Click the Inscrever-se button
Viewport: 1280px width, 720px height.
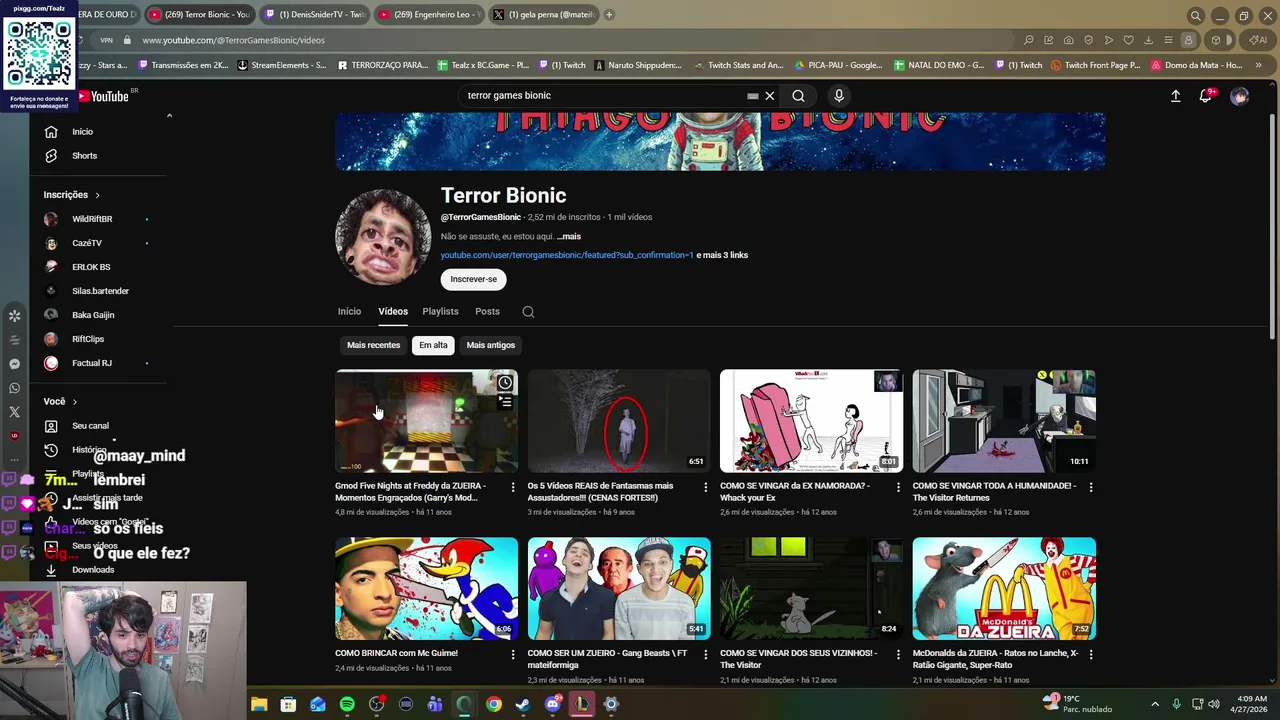473,280
